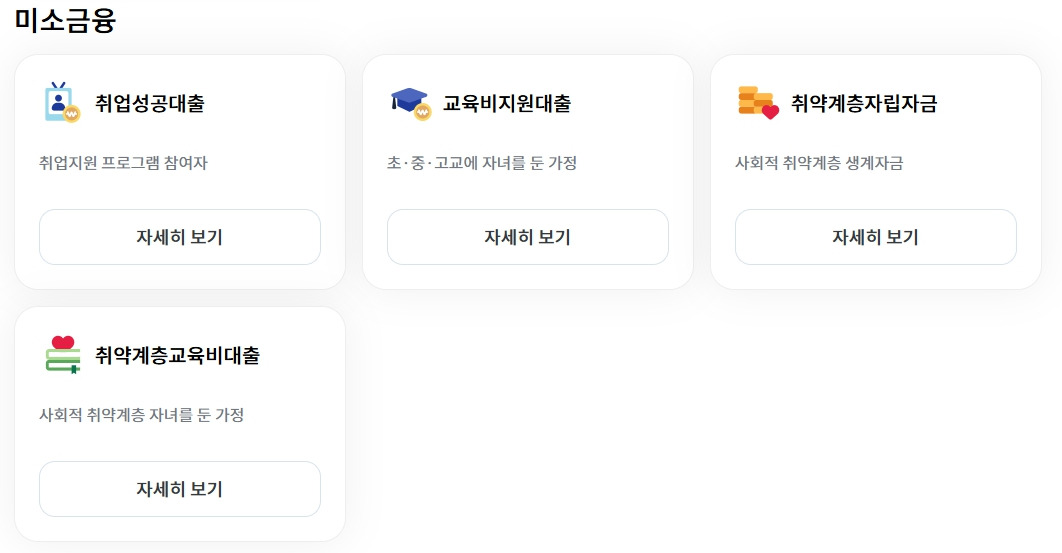Click the 사회적 취약계층 자녀를 둔 가정 description
The width and height of the screenshot is (1062, 553).
(x=142, y=415)
